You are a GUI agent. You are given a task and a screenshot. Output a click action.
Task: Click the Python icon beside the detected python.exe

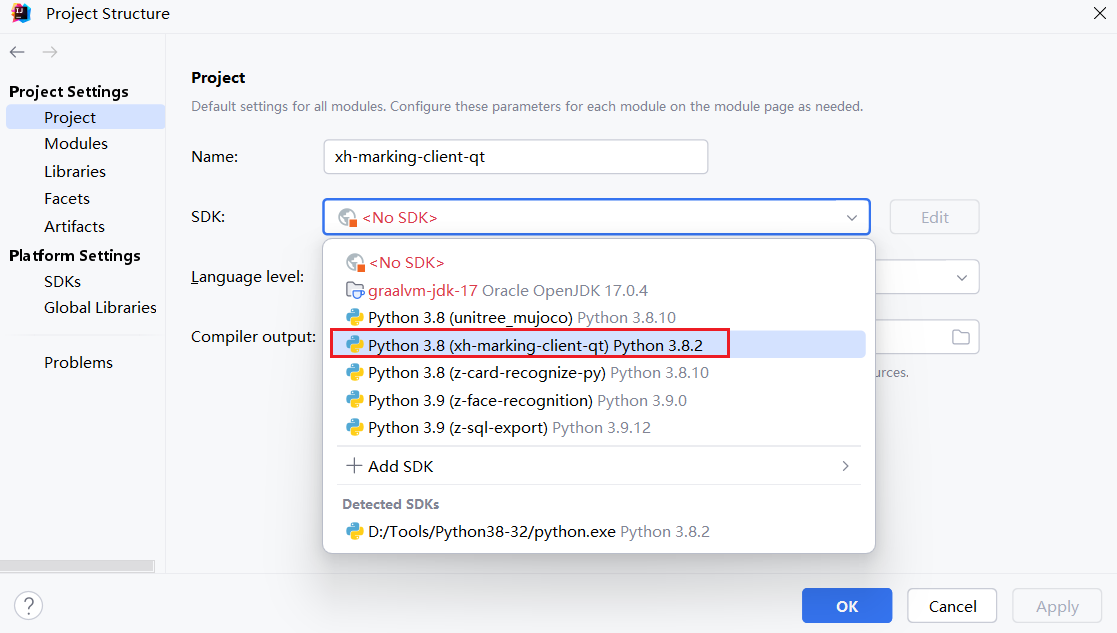[x=354, y=532]
